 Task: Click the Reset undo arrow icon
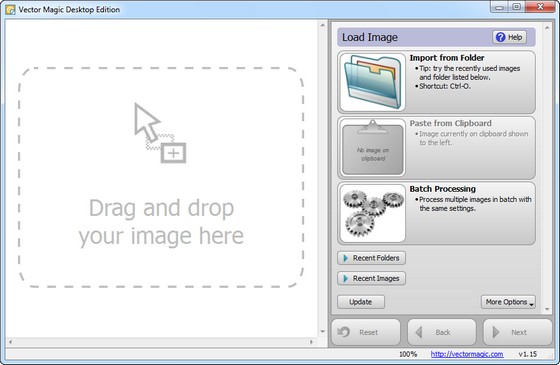pyautogui.click(x=344, y=332)
